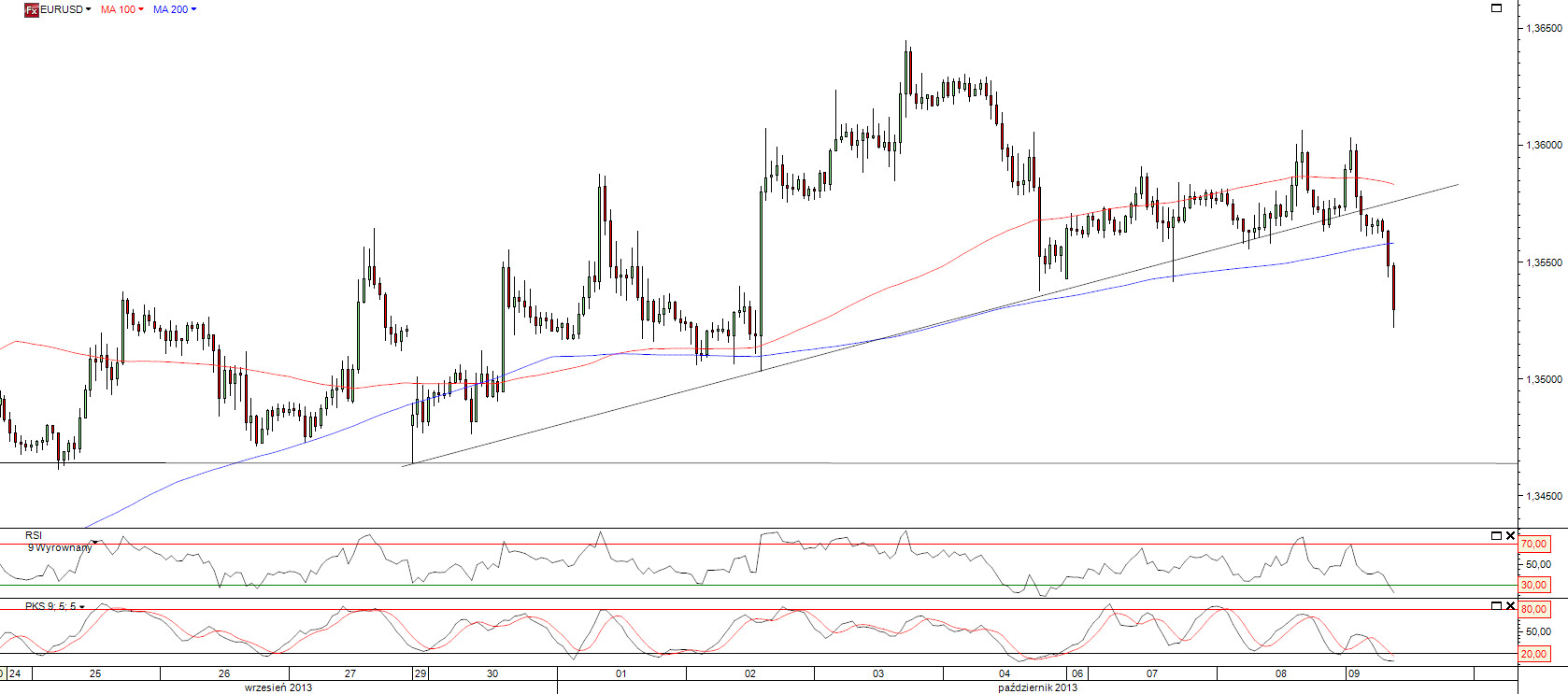1568x694 pixels.
Task: Select date 27 on time axis
Action: pos(350,673)
